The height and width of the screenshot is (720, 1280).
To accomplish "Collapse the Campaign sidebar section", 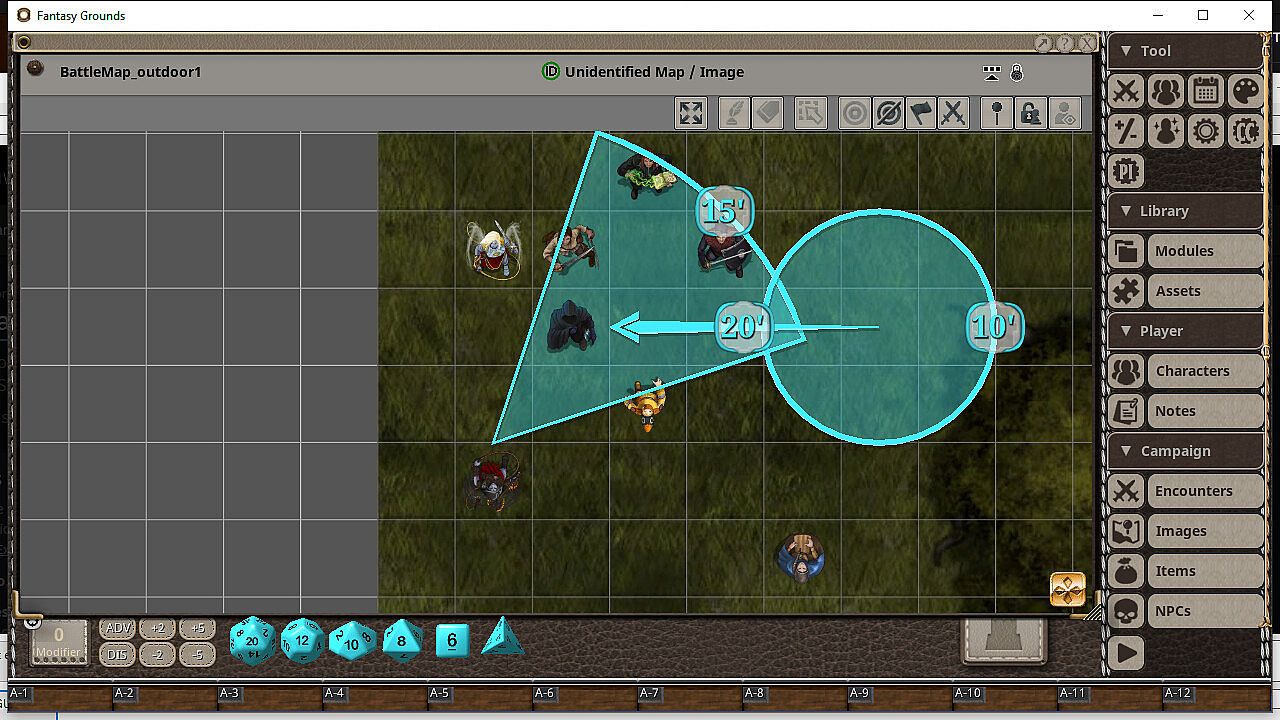I will click(1185, 451).
